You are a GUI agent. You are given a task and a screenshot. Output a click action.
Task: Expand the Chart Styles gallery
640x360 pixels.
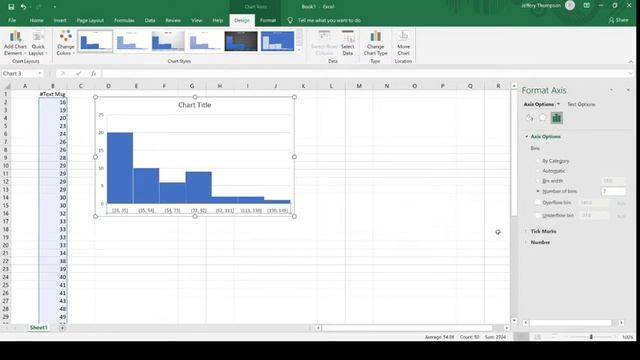(299, 50)
